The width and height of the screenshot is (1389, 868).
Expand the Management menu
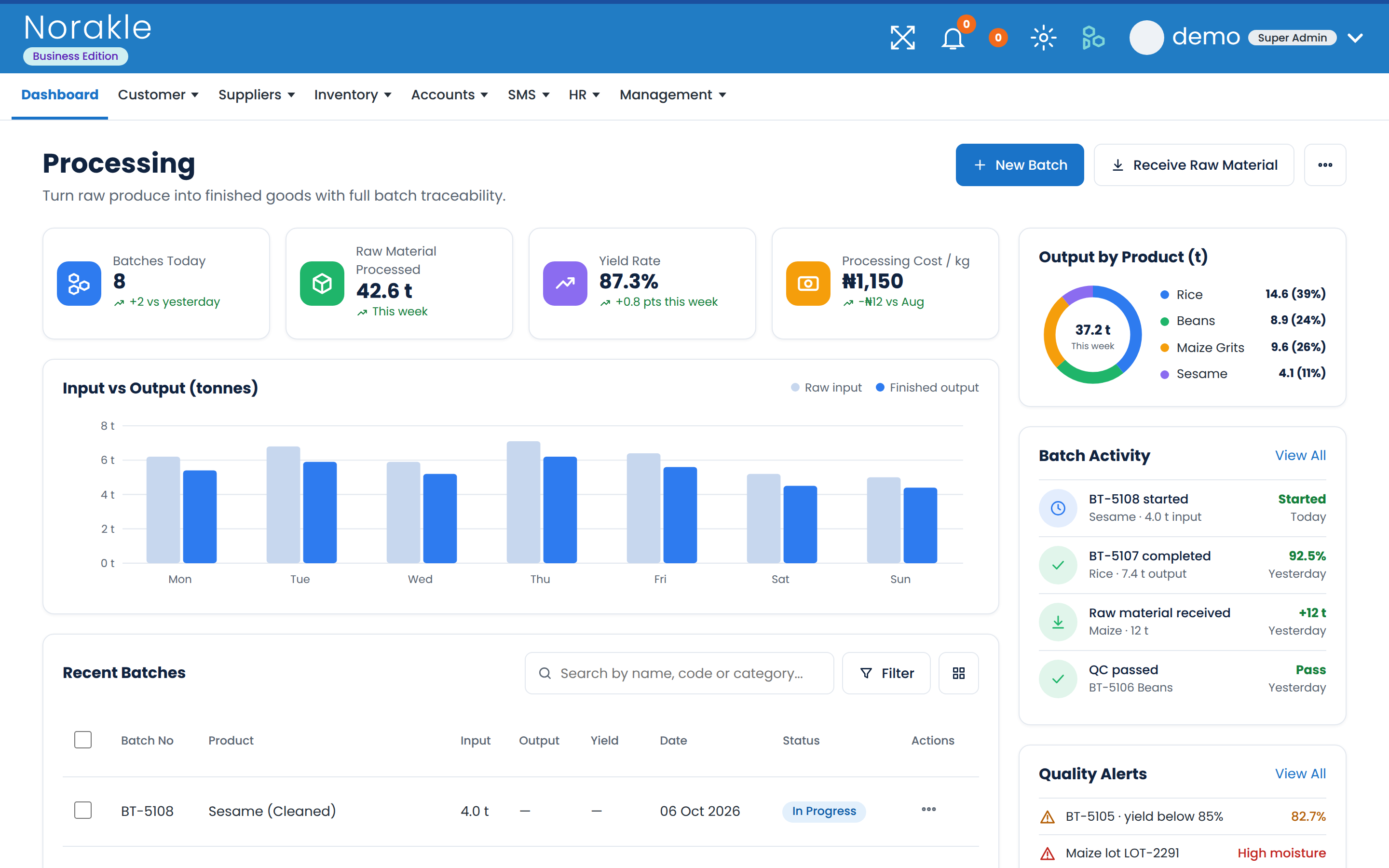tap(673, 95)
